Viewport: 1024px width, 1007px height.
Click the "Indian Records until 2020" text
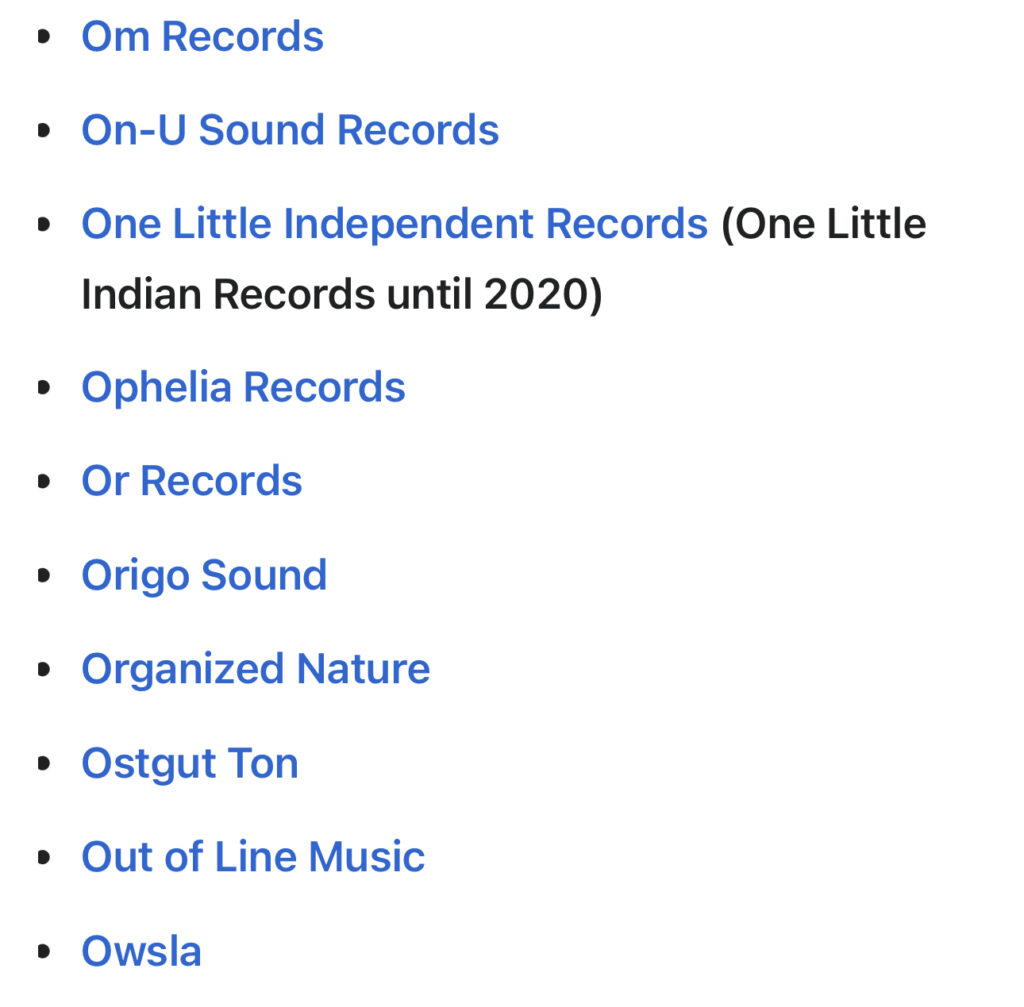pos(341,295)
